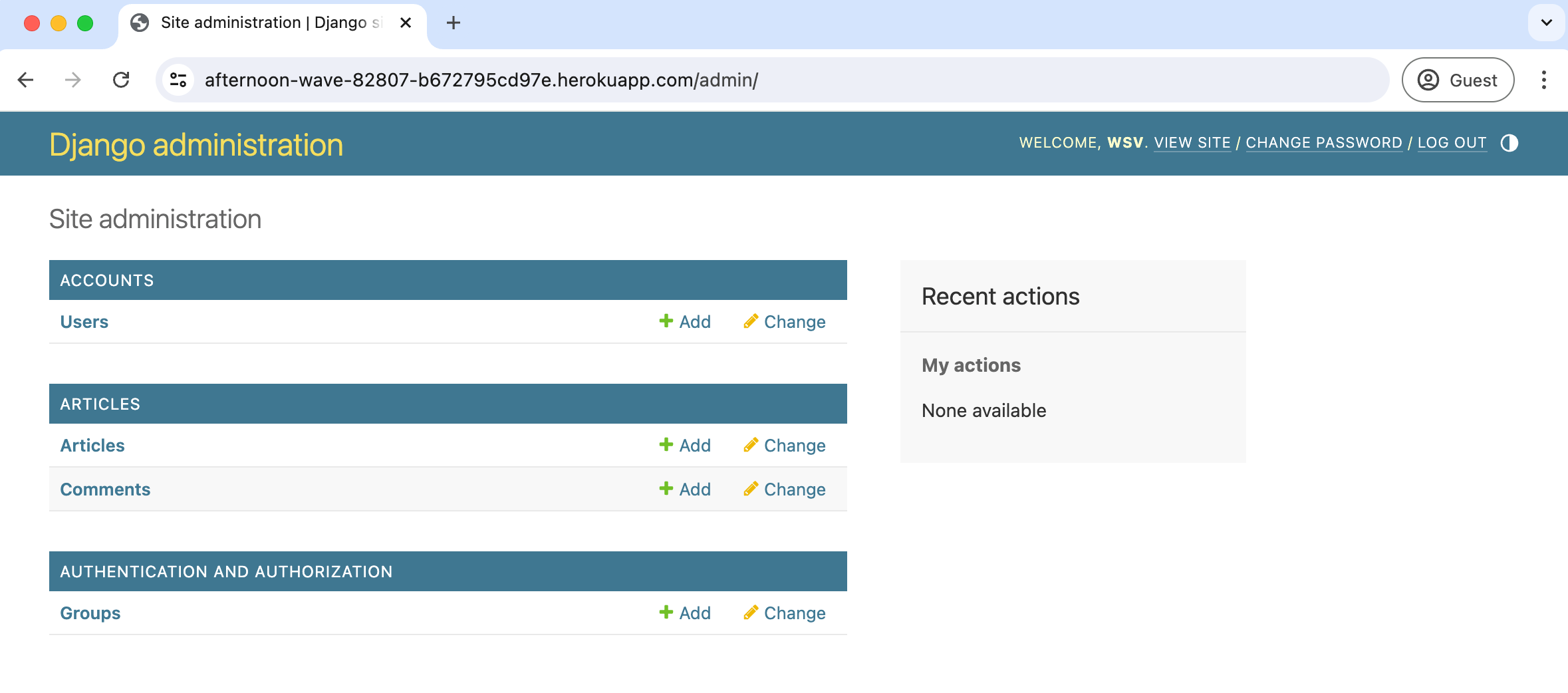Click the 'WSV' username text
The height and width of the screenshot is (693, 1568).
(x=1125, y=143)
